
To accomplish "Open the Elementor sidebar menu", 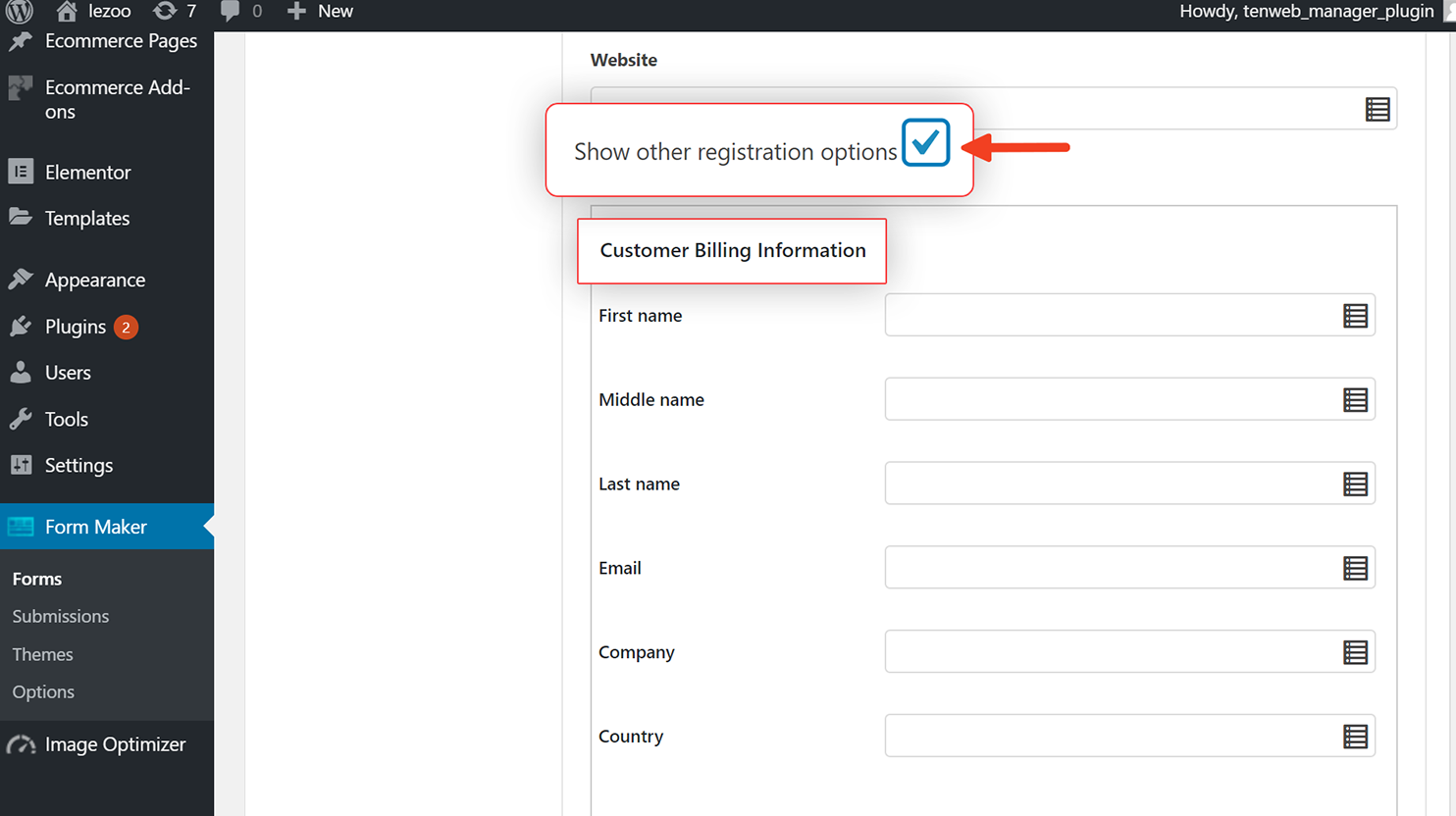I will tap(87, 173).
